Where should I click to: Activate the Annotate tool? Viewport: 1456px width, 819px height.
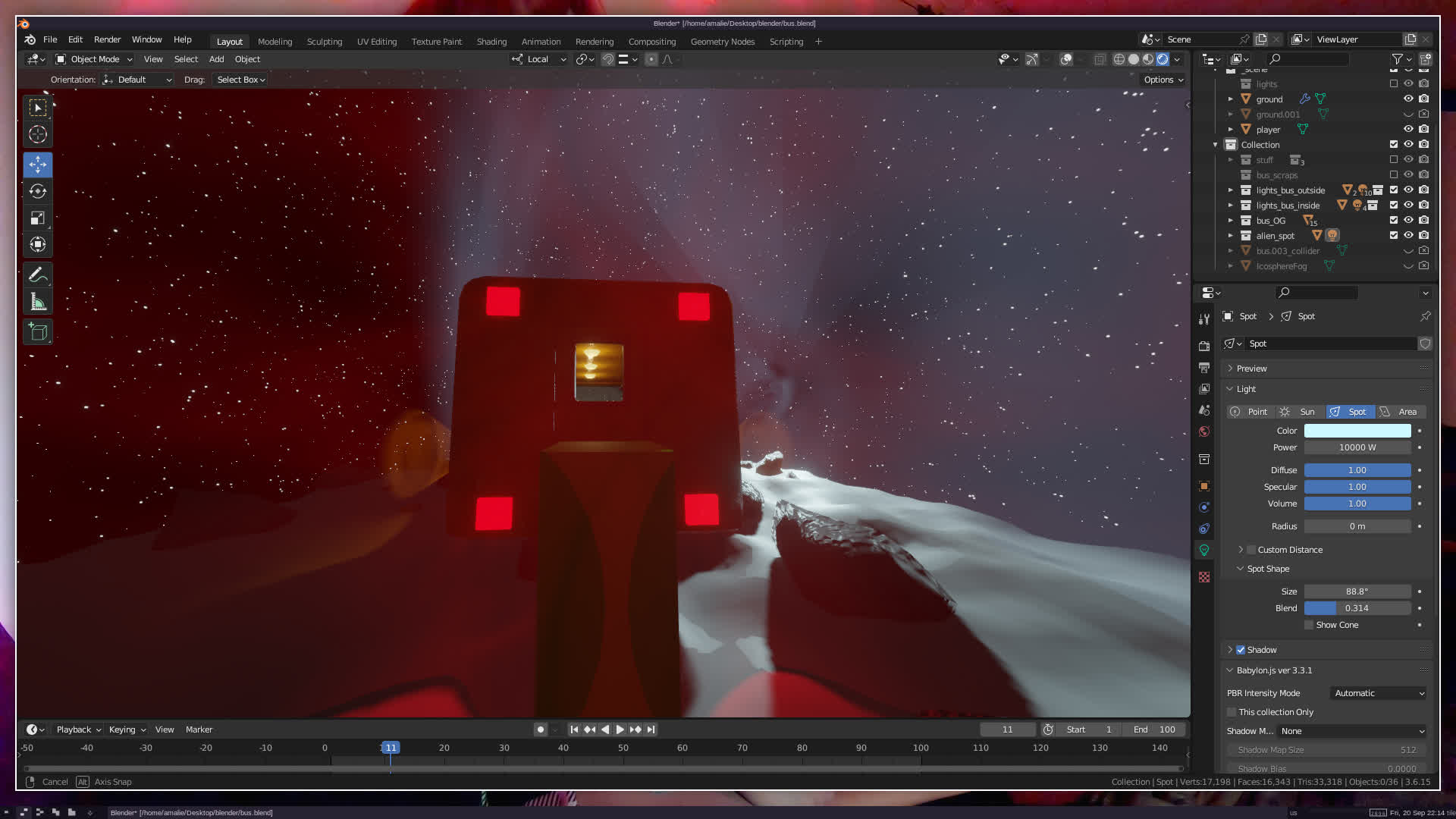tap(38, 275)
